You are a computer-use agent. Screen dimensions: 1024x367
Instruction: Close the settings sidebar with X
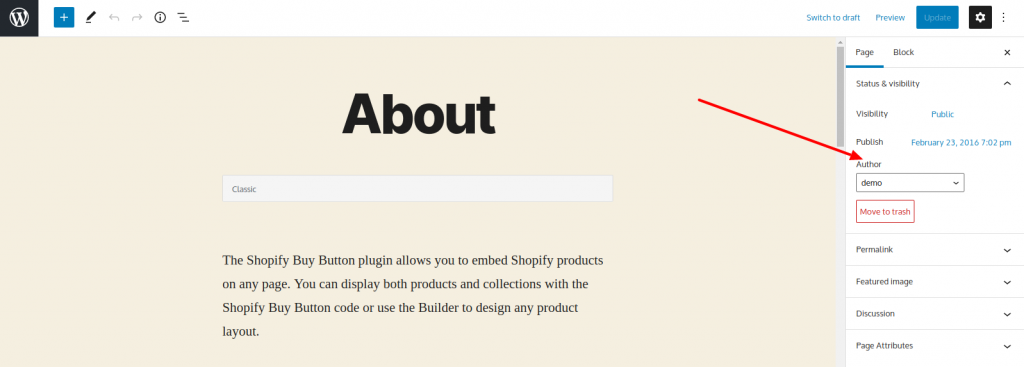pyautogui.click(x=1007, y=52)
